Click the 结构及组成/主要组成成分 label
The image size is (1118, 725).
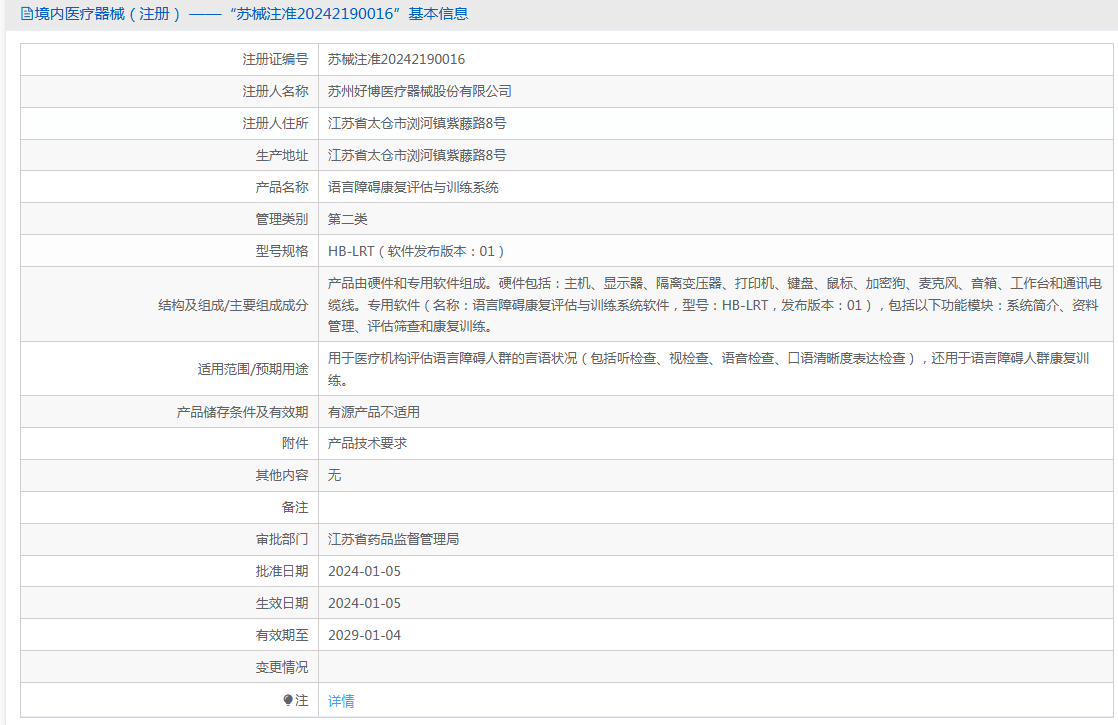coord(233,305)
